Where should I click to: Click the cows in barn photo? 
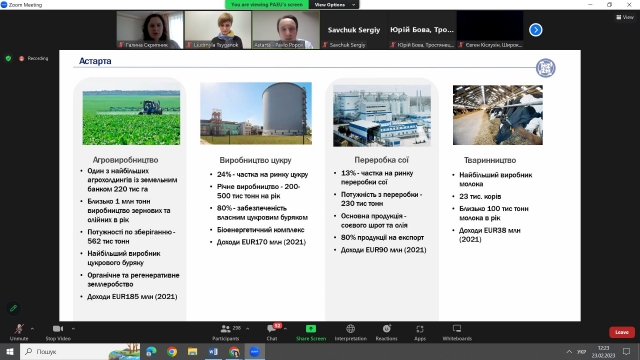coord(498,115)
